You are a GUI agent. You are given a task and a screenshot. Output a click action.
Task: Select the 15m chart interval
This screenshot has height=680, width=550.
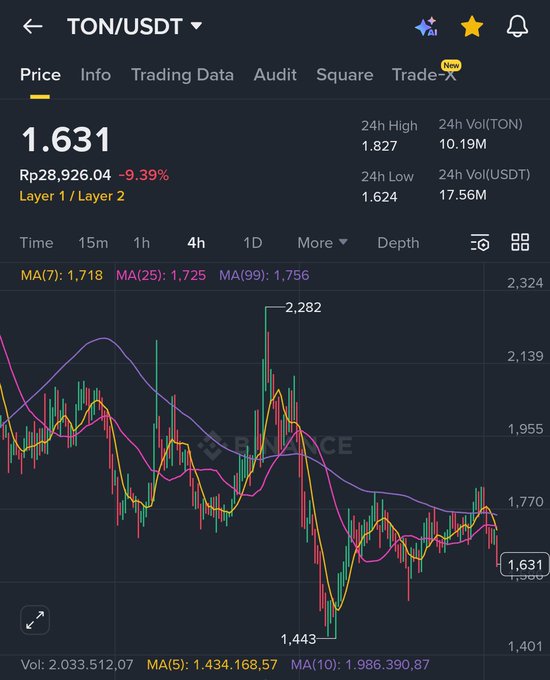coord(93,243)
